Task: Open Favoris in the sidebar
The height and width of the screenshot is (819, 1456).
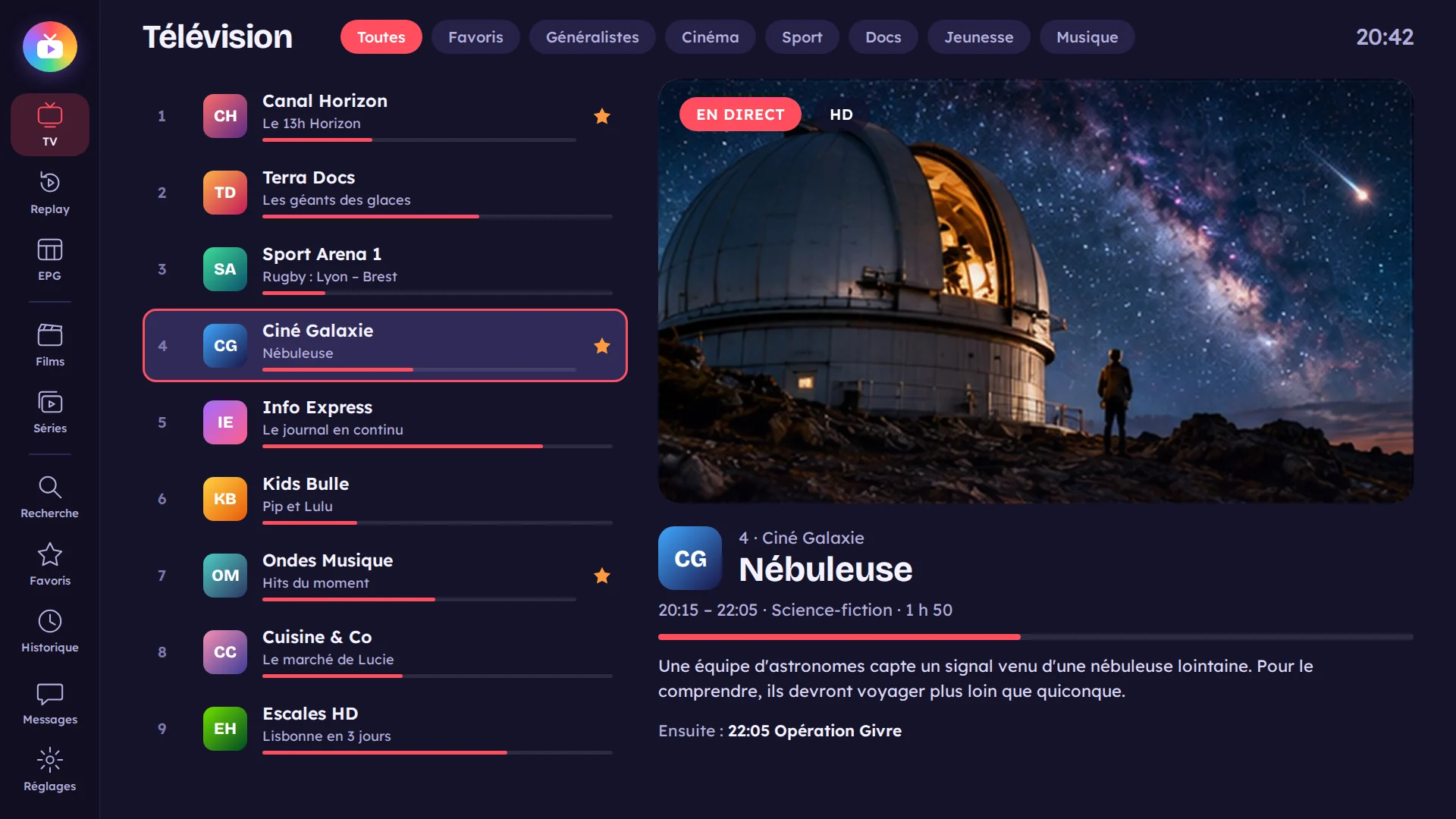Action: pyautogui.click(x=50, y=564)
